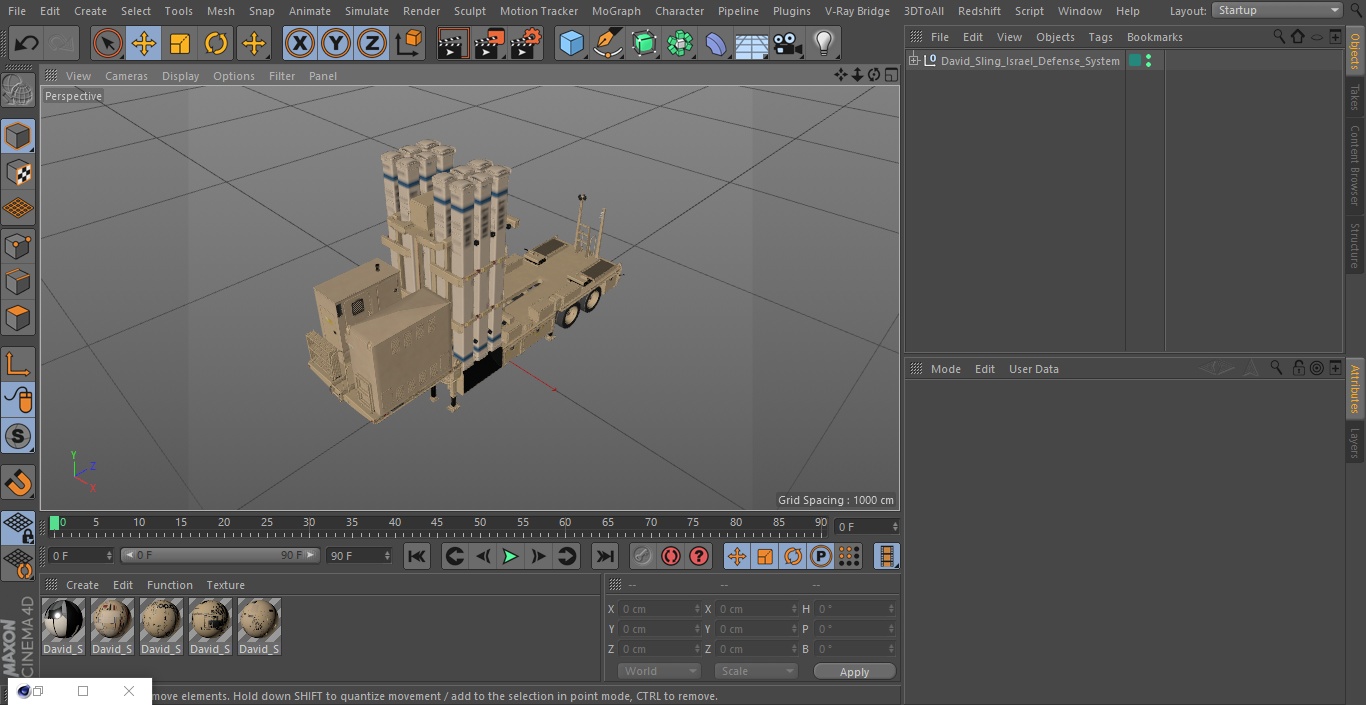Play animation forward
Image resolution: width=1366 pixels, height=705 pixels.
[x=510, y=557]
